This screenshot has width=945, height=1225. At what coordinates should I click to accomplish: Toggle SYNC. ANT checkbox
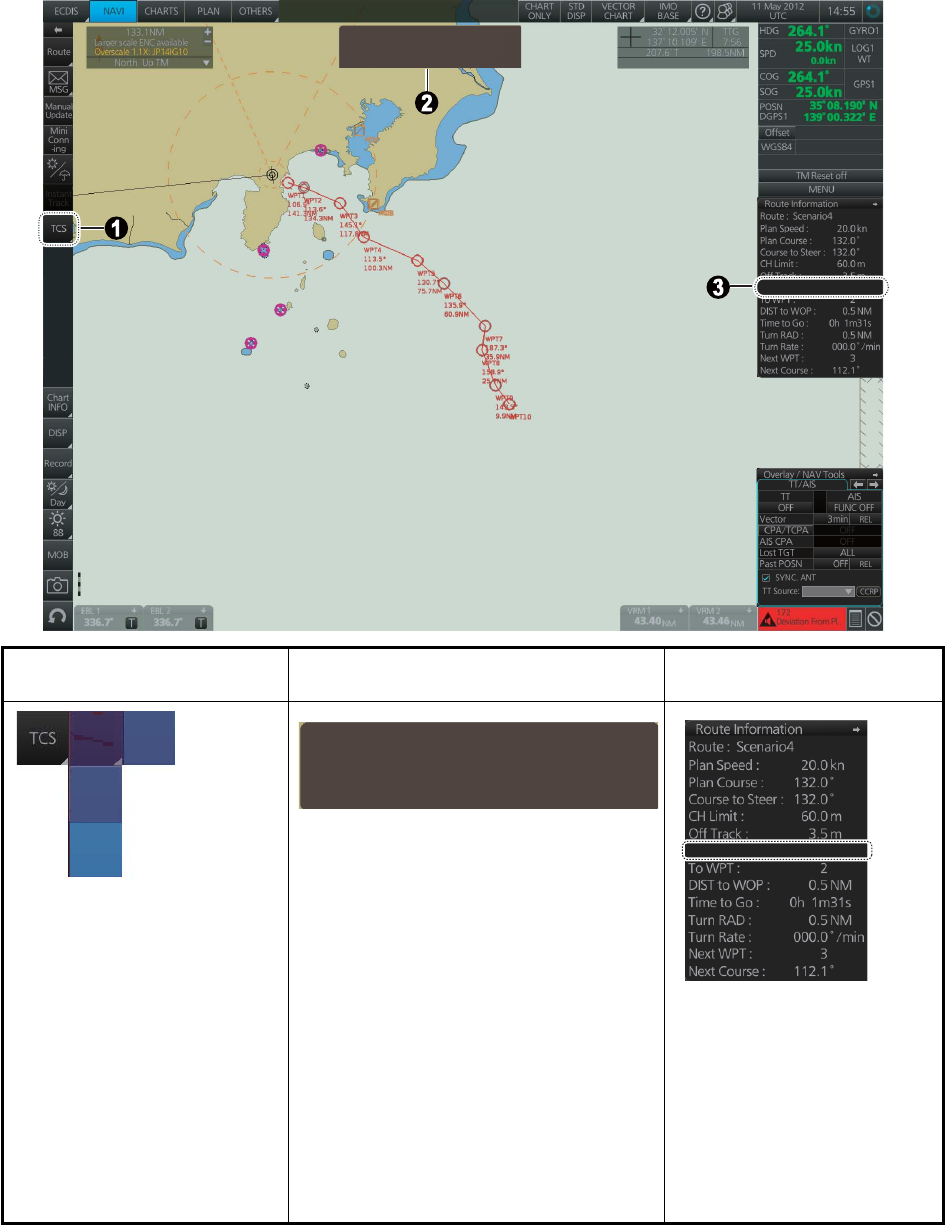pos(766,579)
